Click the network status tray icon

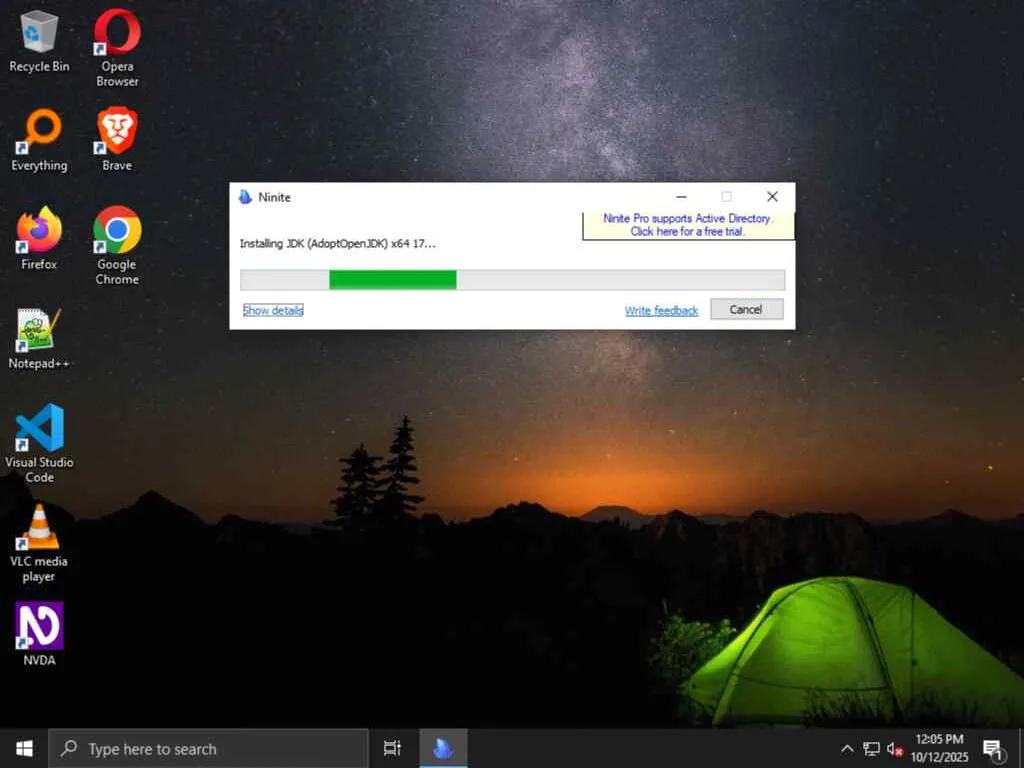coord(871,749)
